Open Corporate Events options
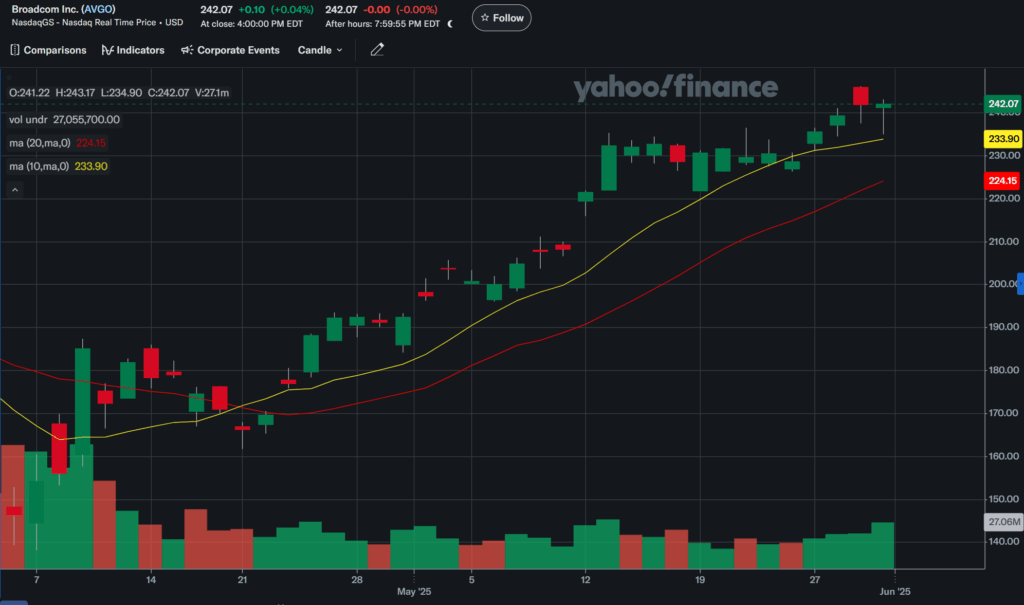 [230, 50]
